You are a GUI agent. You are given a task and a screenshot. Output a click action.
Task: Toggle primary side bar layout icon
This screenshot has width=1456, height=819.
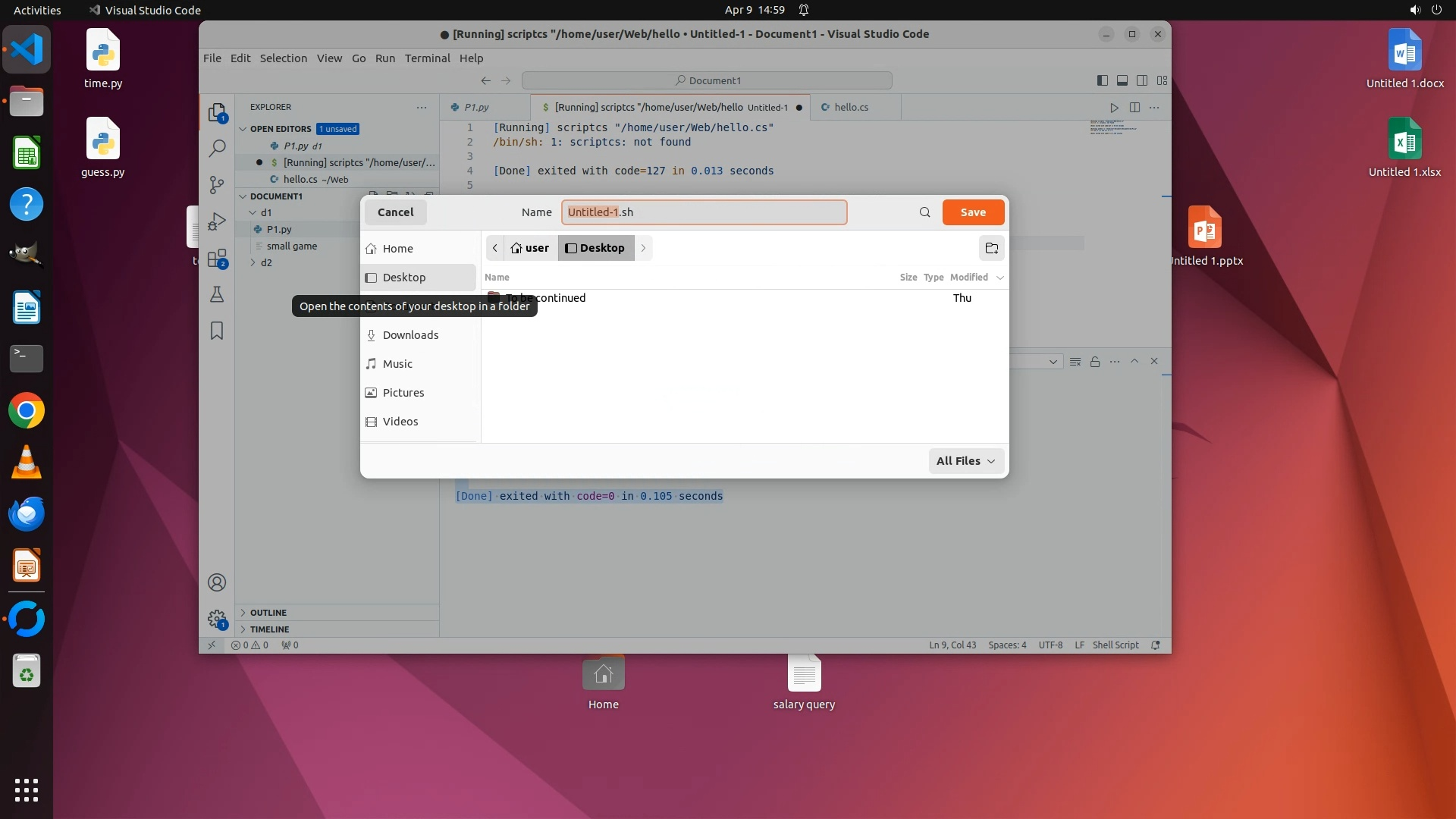pyautogui.click(x=1103, y=80)
